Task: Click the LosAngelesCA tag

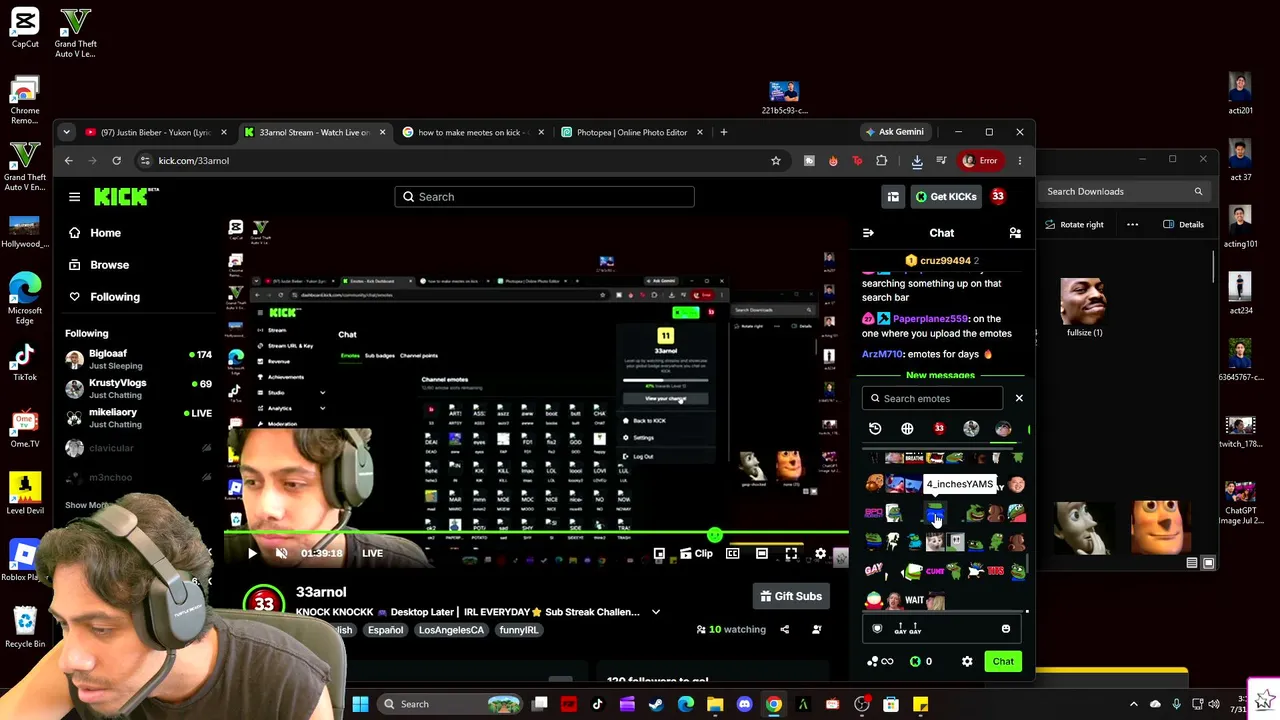Action: coord(451,630)
